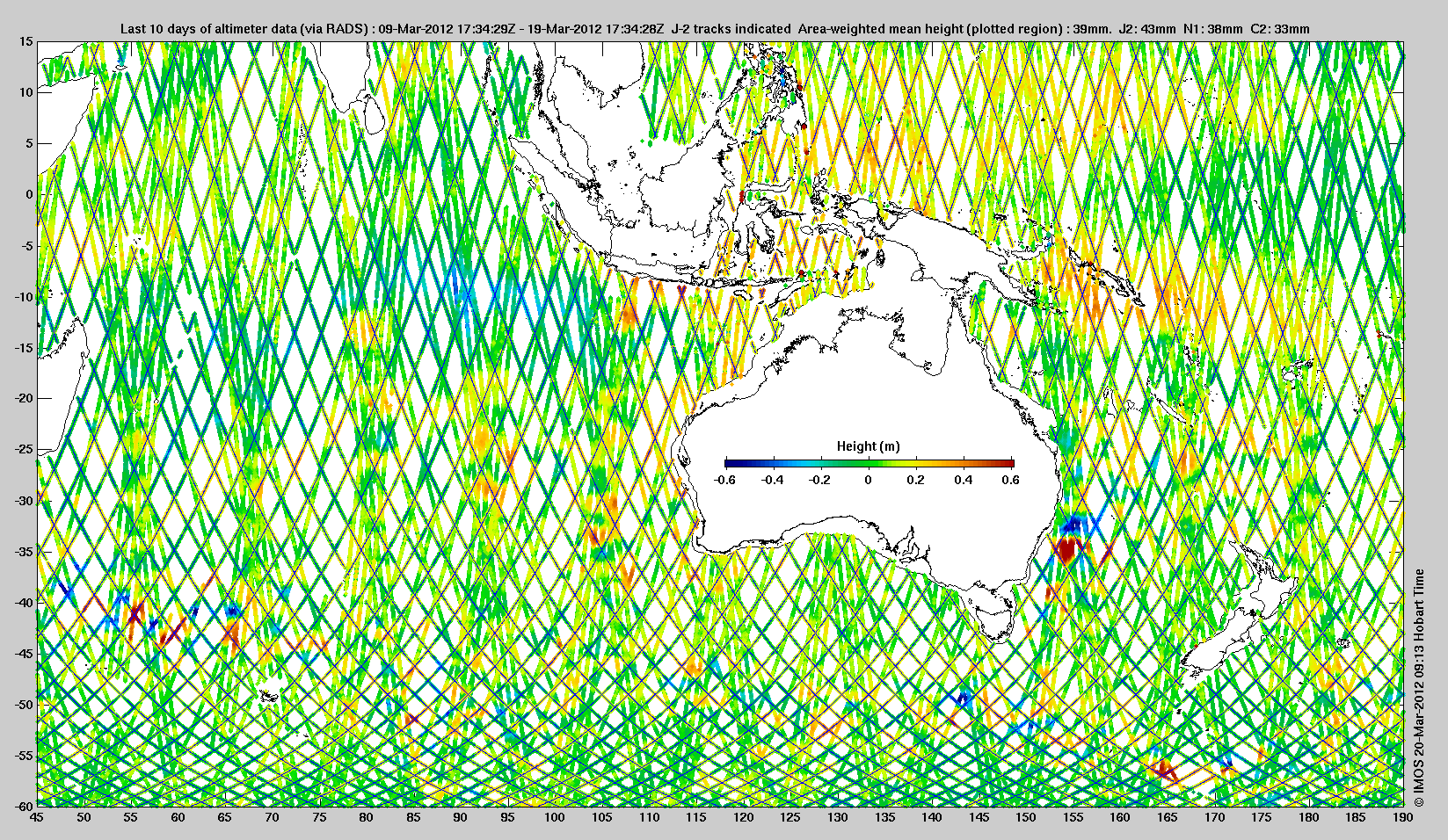Click the '19-Mar-2012 17:34:28Z' end date in title
Viewport: 1448px width, 840px height.
tap(596, 29)
